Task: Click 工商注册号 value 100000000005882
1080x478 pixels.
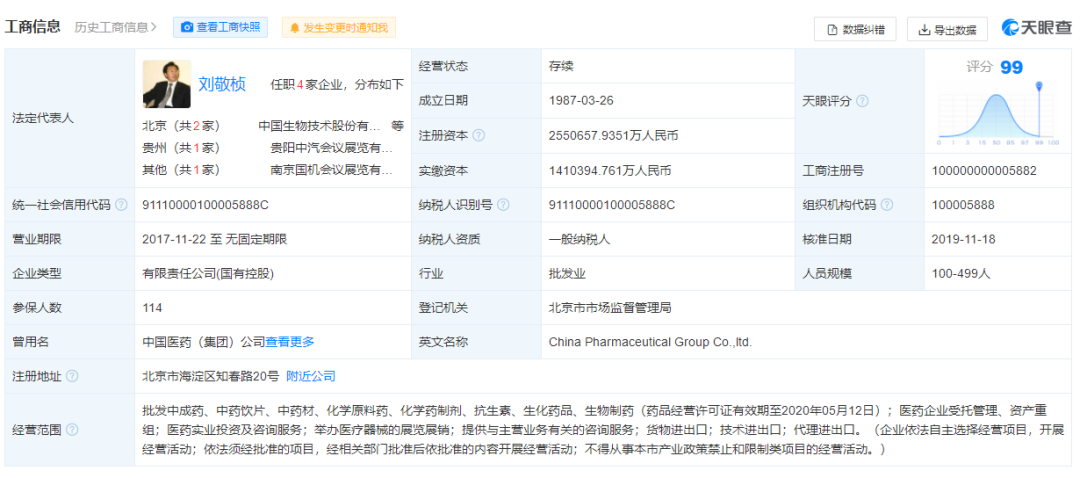Action: [x=983, y=170]
